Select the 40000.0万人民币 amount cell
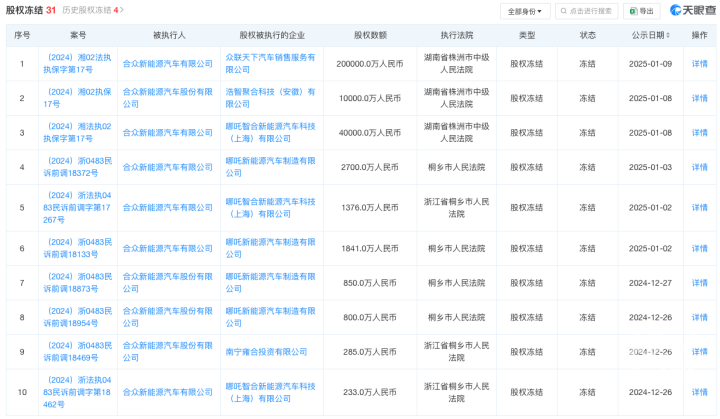This screenshot has width=720, height=419. (370, 133)
